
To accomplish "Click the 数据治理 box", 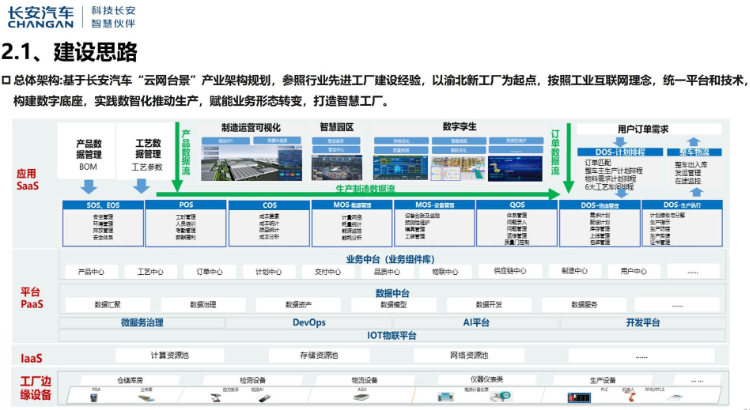I will (x=203, y=304).
